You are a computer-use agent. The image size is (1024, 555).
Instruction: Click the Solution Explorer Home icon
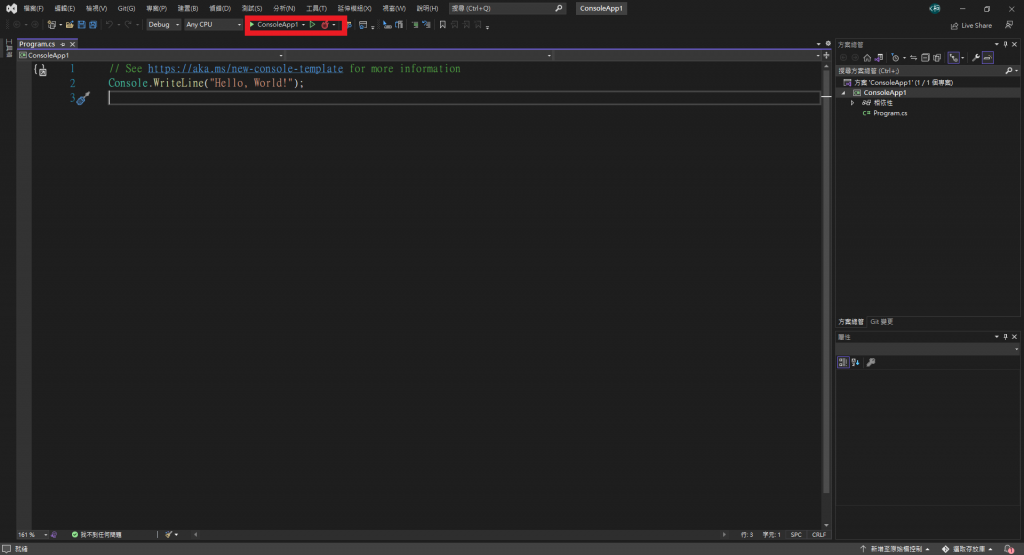pos(867,57)
